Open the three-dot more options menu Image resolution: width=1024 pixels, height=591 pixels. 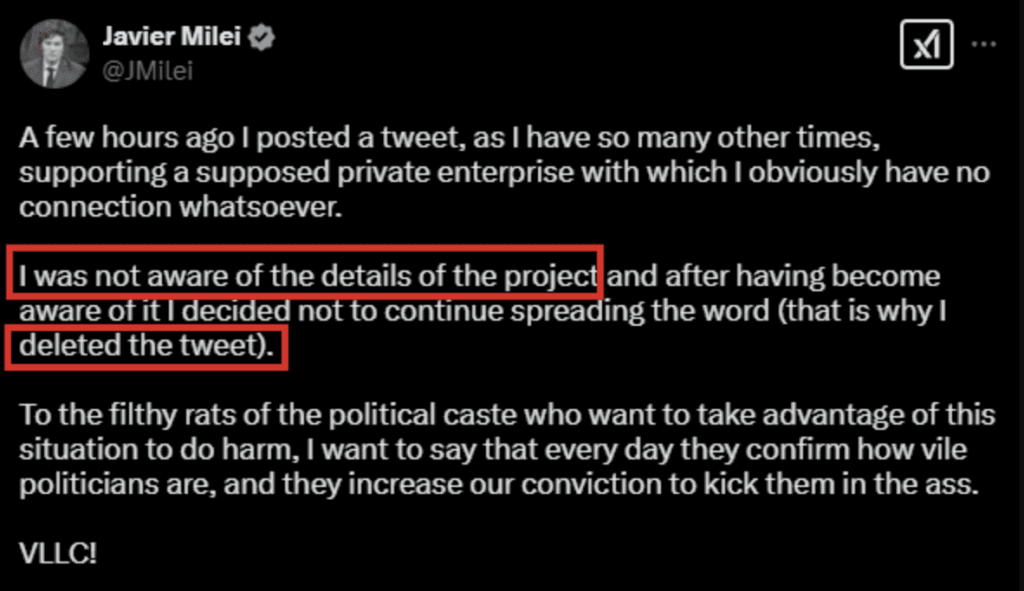(984, 45)
